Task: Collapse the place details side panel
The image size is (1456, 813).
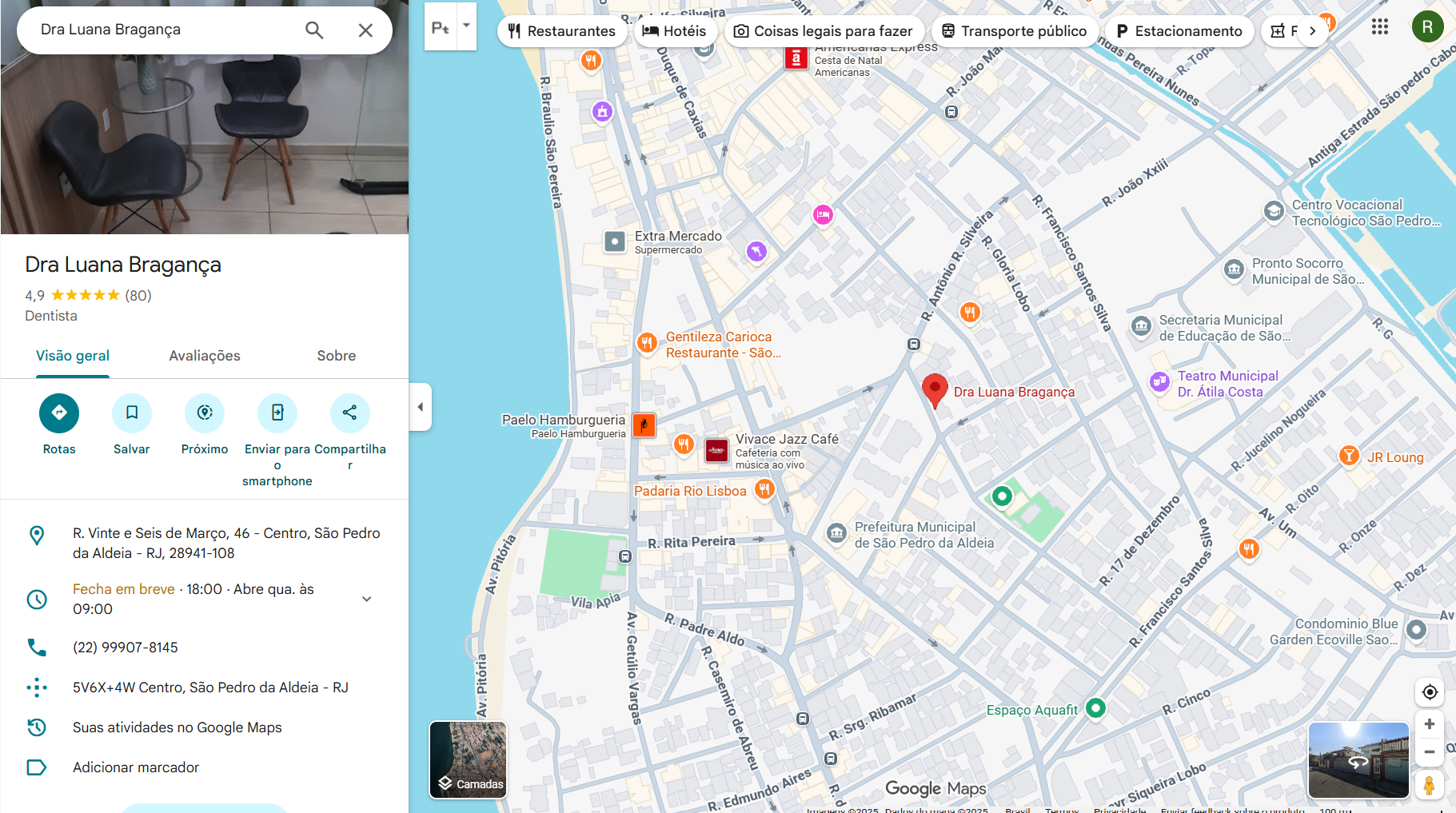Action: tap(421, 407)
